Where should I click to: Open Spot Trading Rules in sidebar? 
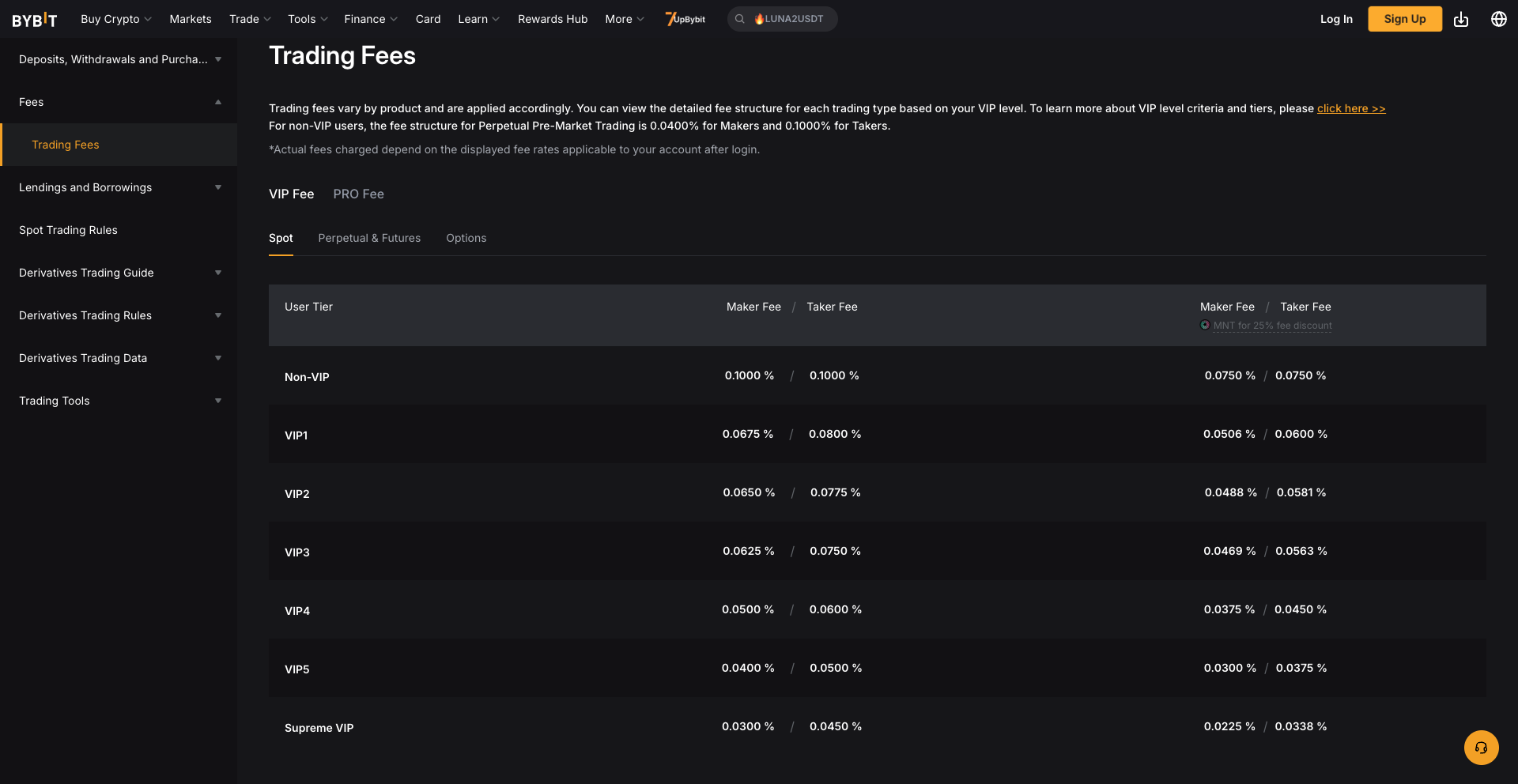click(119, 230)
